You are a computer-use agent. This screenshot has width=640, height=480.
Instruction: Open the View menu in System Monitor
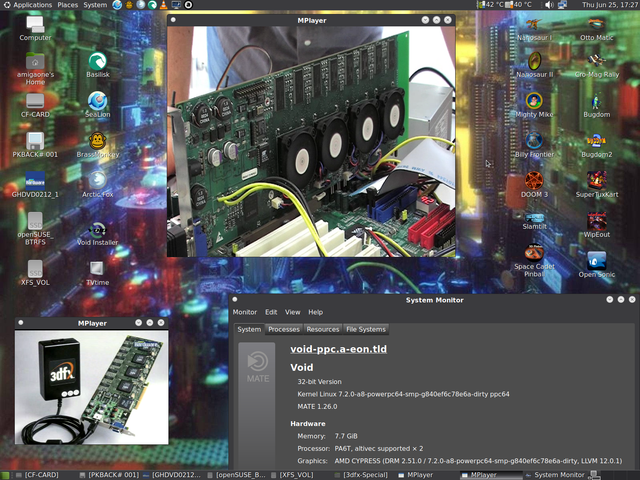pos(292,312)
